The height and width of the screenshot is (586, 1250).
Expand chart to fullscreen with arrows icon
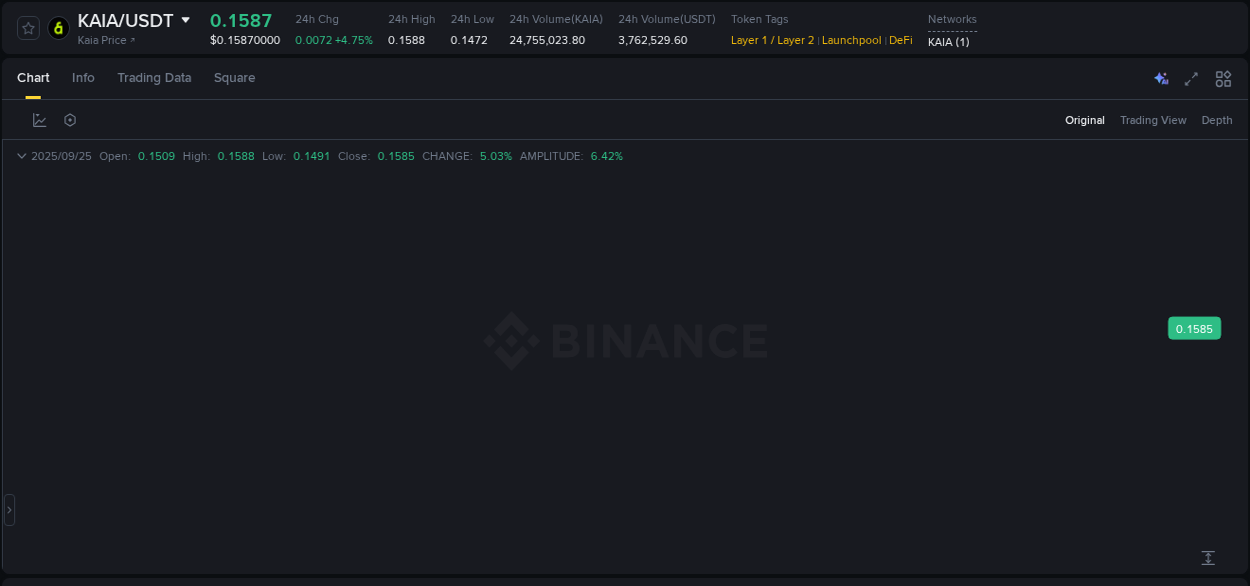(1191, 78)
